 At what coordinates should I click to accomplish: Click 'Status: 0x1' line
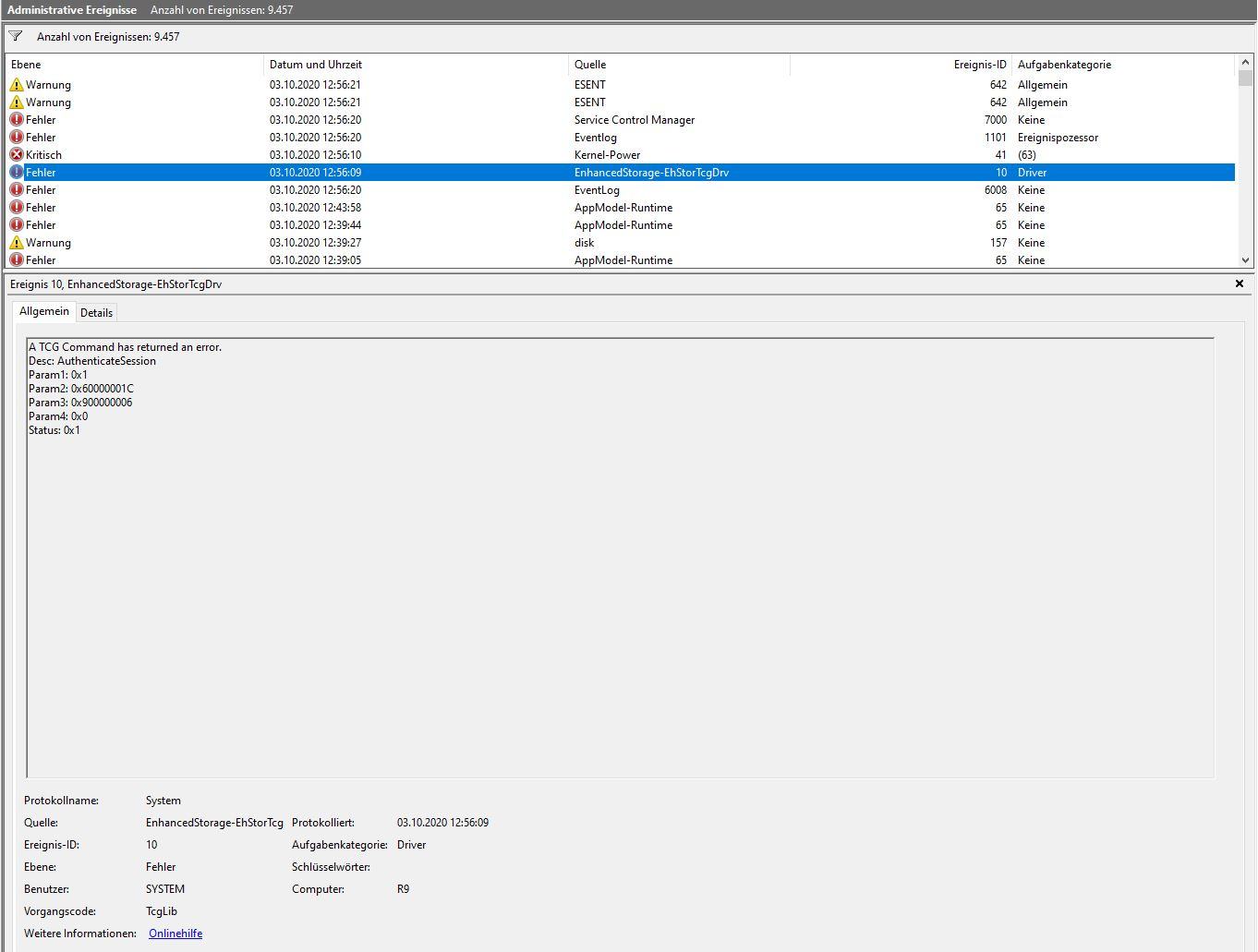coord(54,430)
